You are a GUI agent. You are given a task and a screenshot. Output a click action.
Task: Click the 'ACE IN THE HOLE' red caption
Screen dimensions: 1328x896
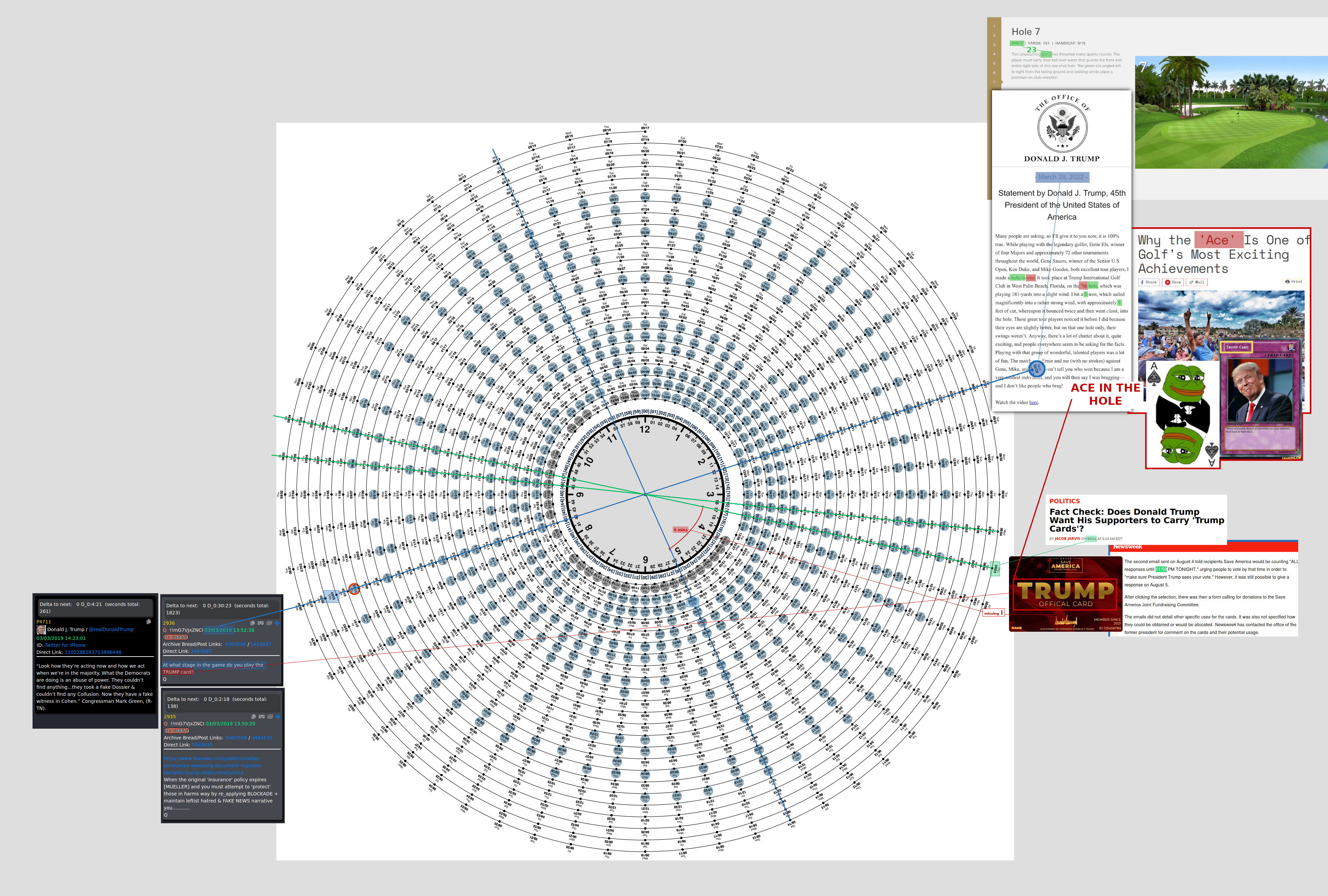[1105, 394]
